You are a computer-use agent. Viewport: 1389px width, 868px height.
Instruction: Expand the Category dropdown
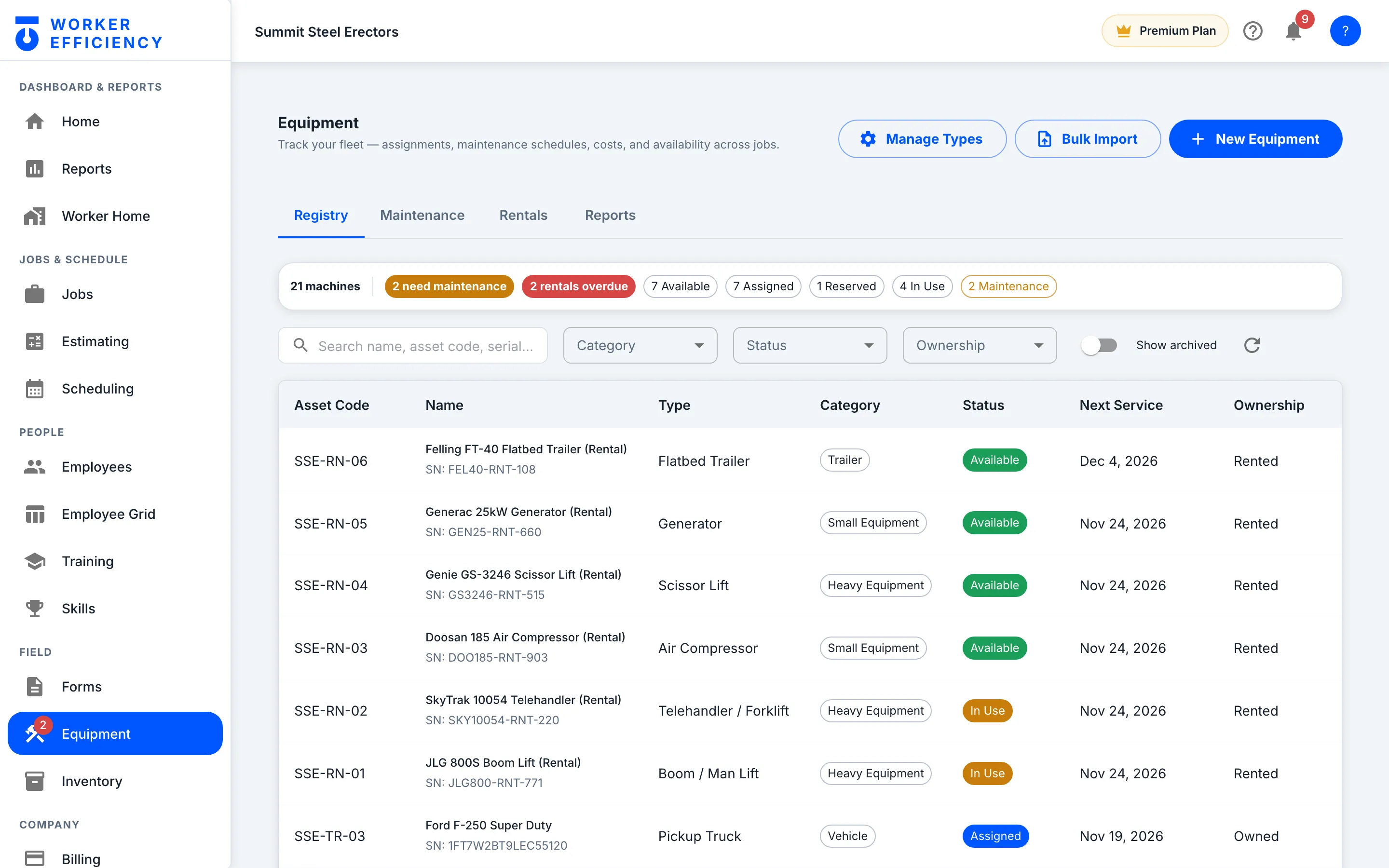(x=640, y=345)
